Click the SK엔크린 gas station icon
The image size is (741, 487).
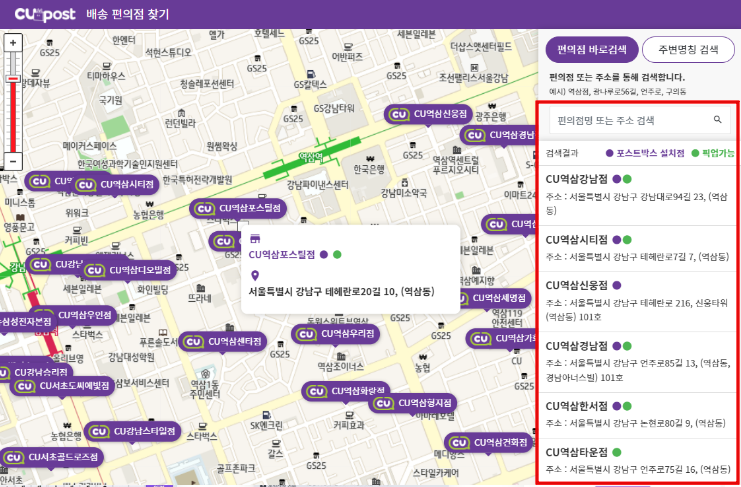[266, 415]
